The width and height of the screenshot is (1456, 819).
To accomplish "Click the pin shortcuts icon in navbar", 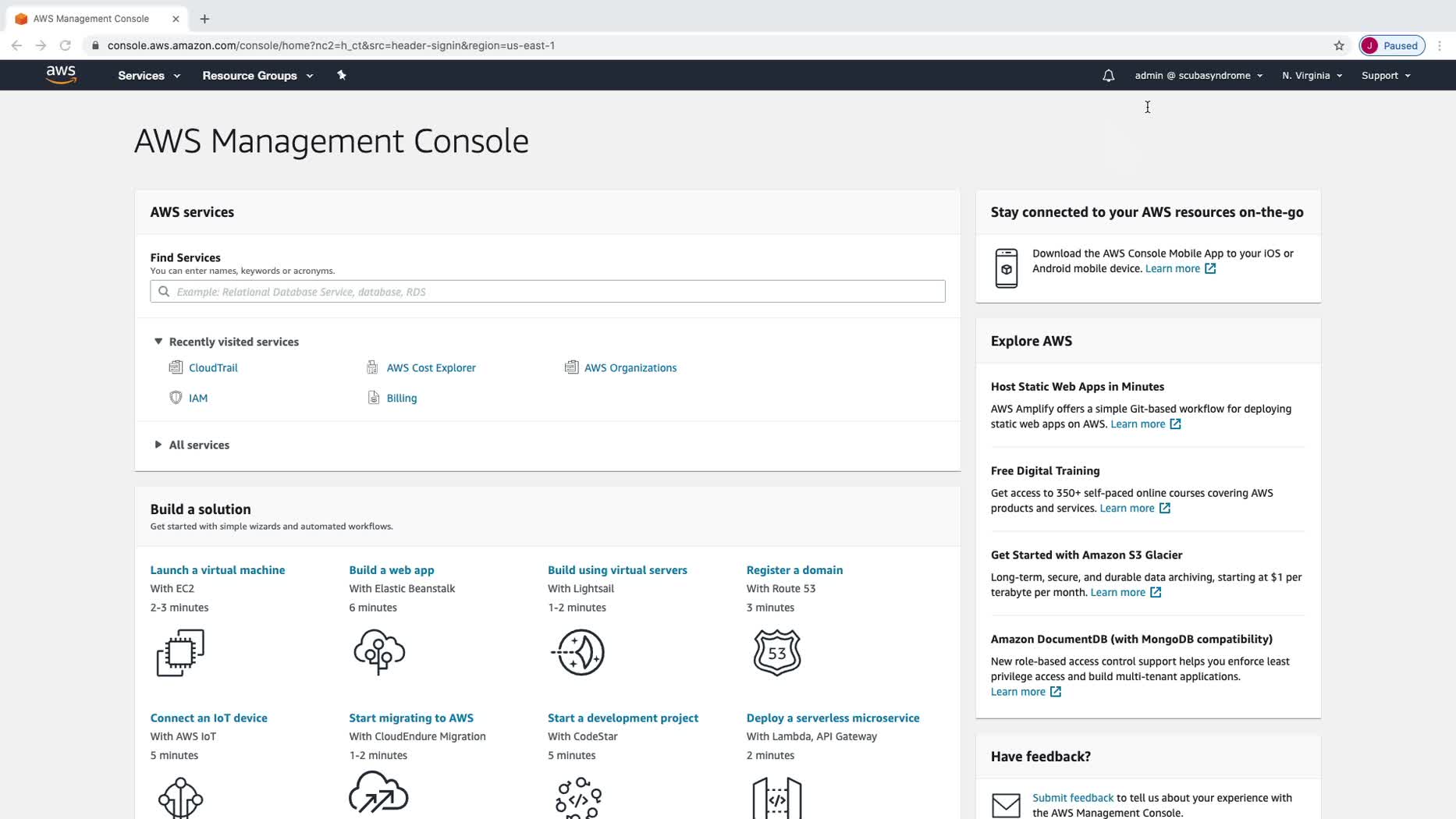I will coord(341,75).
